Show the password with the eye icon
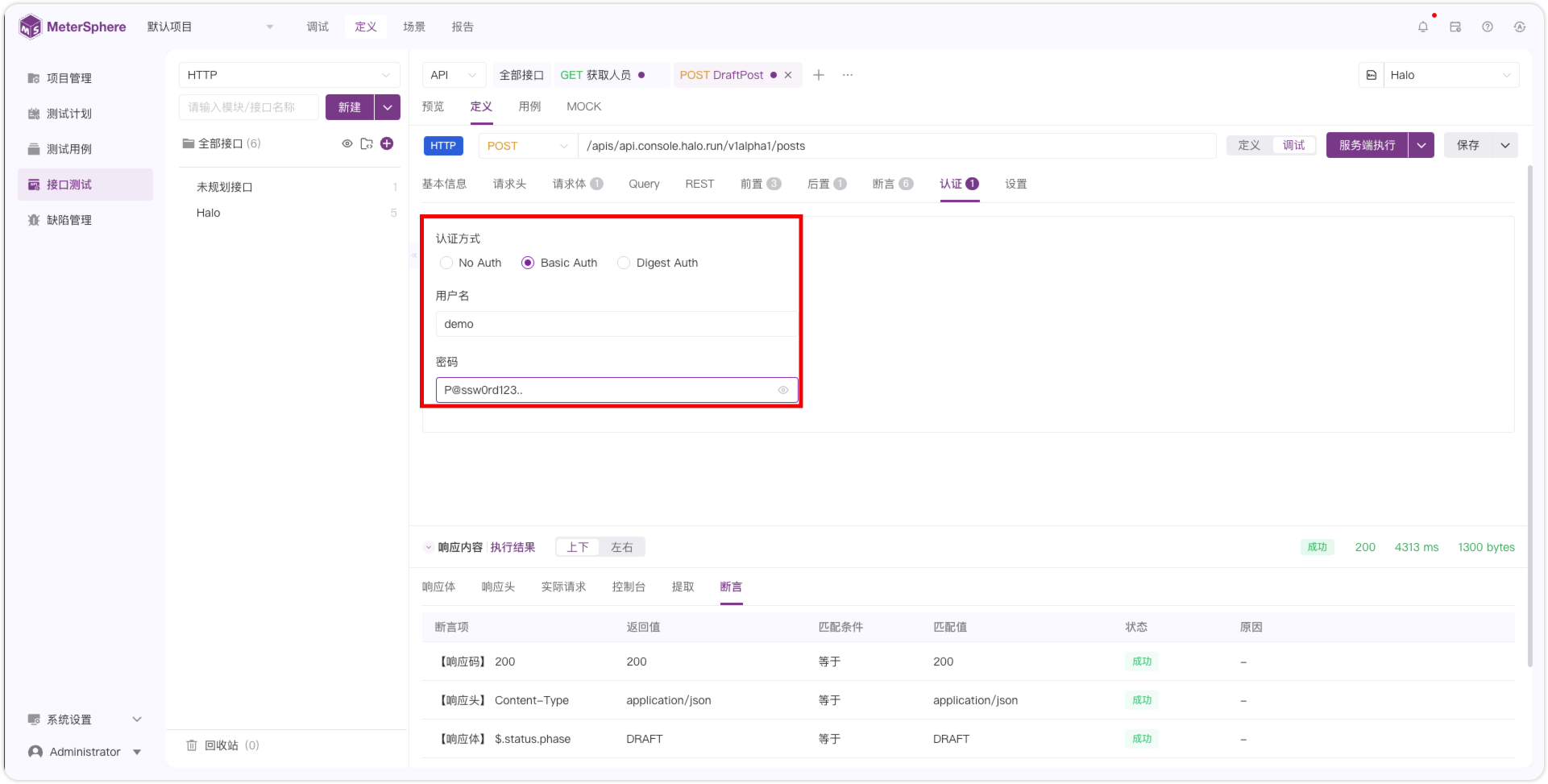1548x784 pixels. pyautogui.click(x=783, y=390)
